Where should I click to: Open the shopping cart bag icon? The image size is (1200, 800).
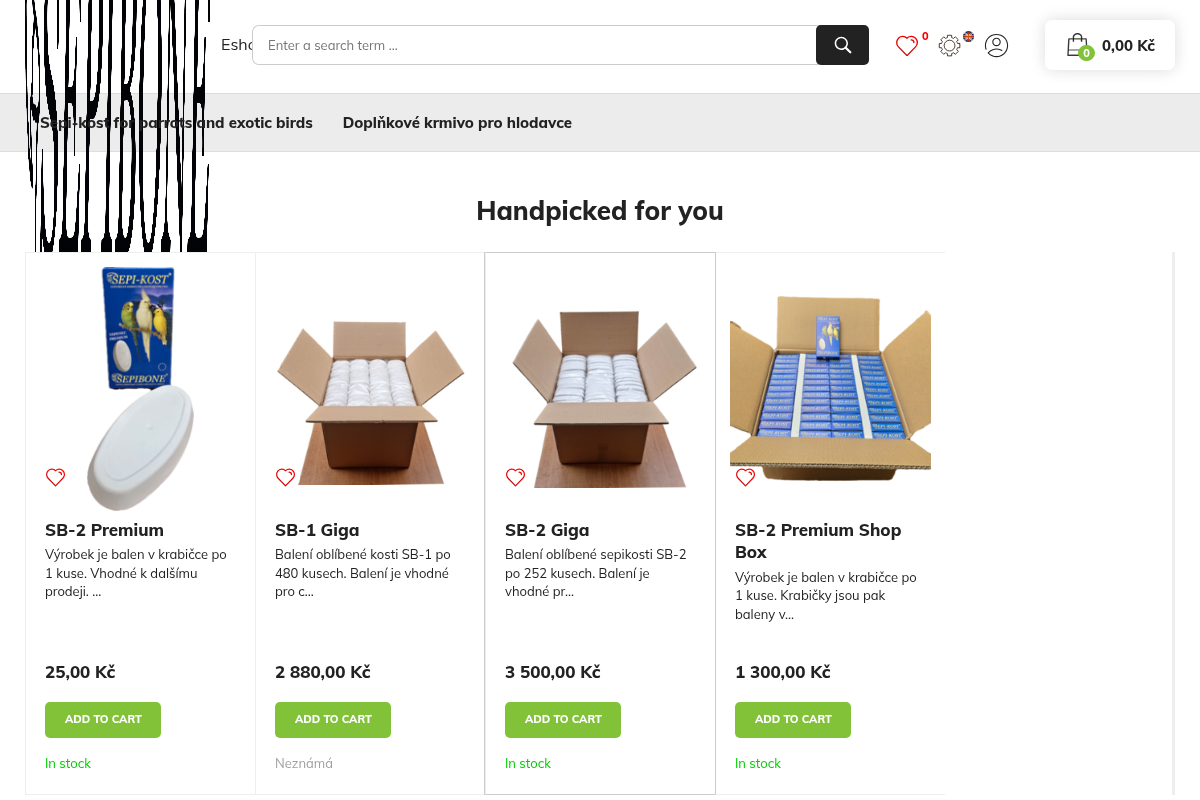point(1077,45)
